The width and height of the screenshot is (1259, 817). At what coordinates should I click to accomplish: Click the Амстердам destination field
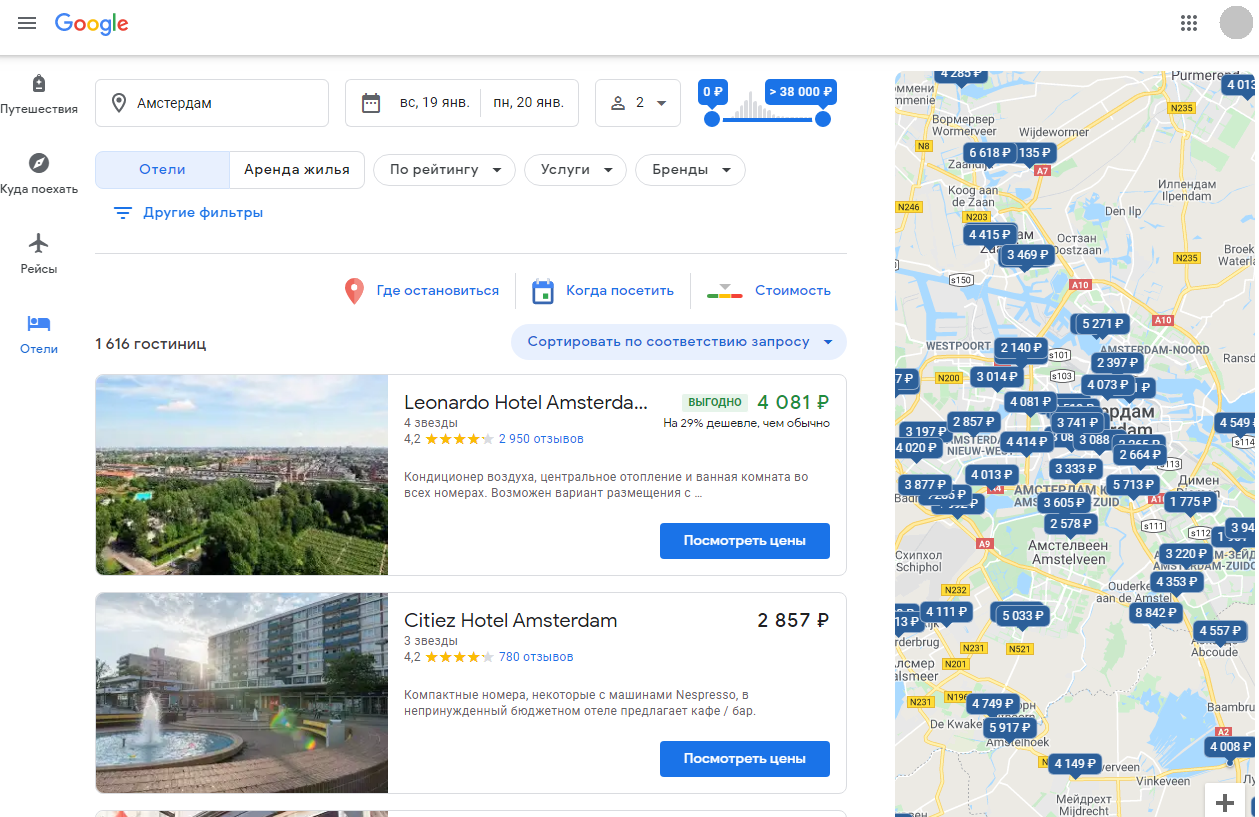click(x=212, y=103)
